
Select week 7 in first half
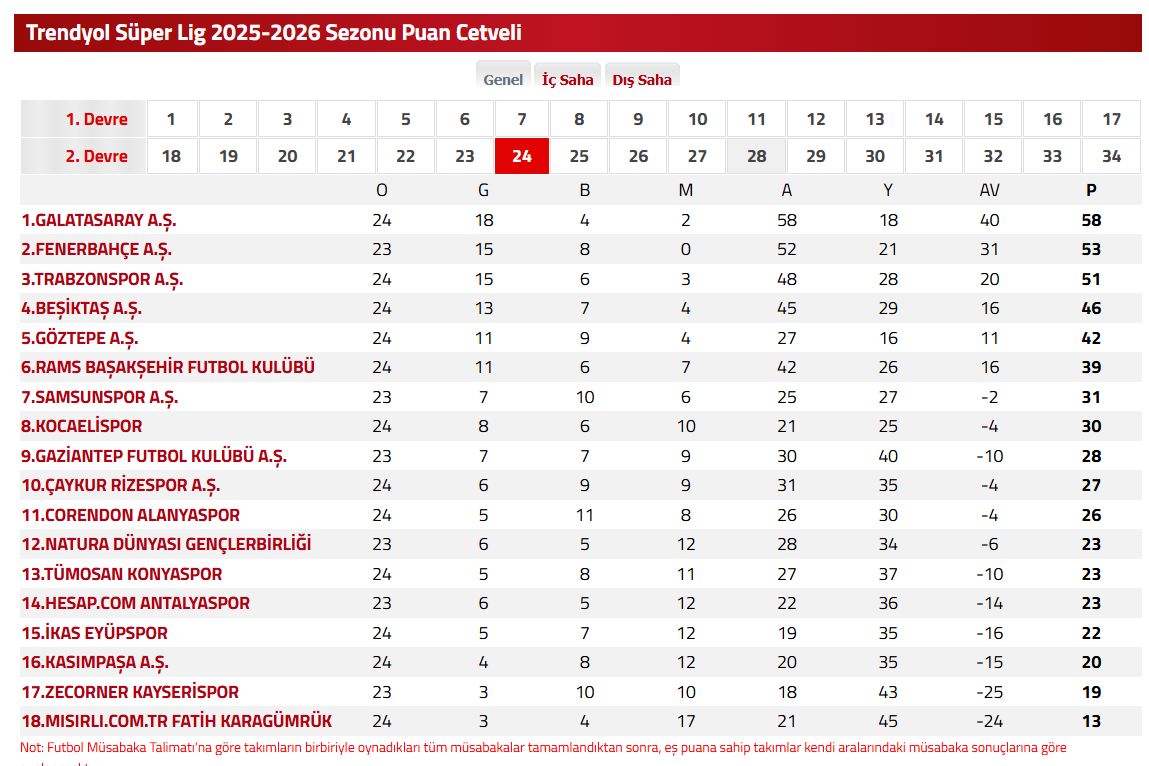pos(522,119)
